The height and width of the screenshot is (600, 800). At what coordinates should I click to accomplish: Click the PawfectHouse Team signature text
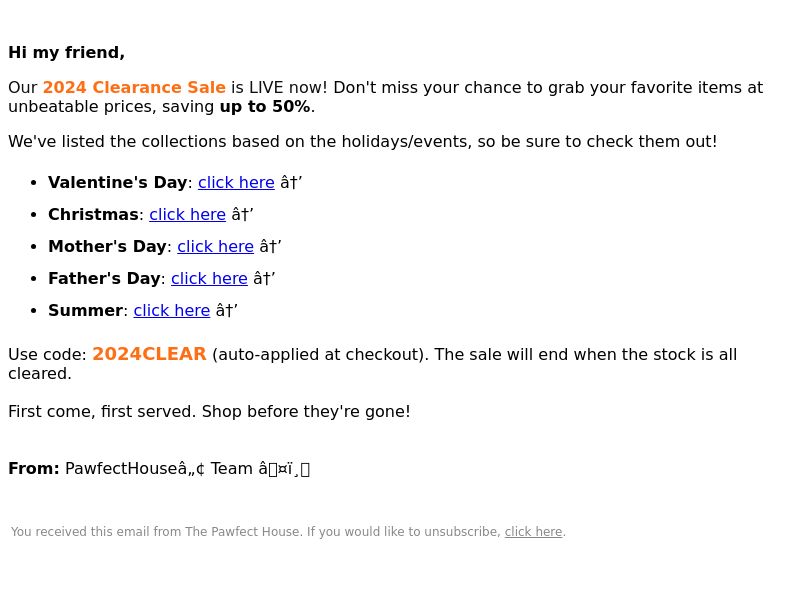[187, 469]
